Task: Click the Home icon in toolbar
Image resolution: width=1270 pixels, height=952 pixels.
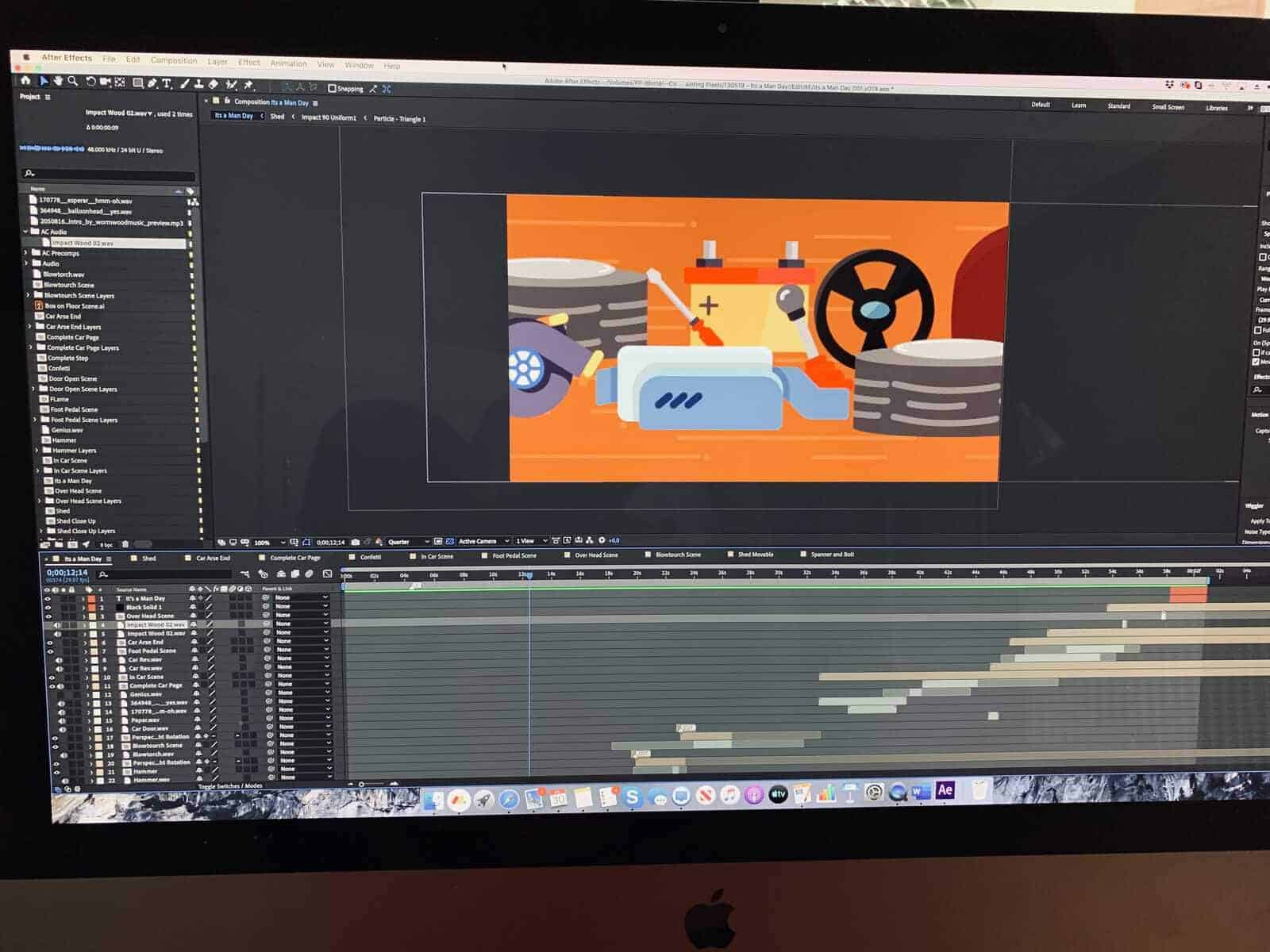Action: (25, 80)
